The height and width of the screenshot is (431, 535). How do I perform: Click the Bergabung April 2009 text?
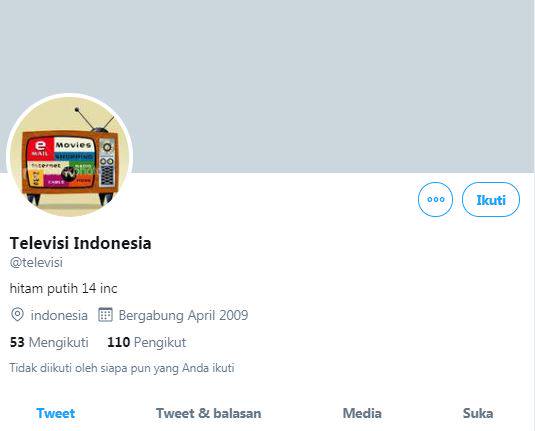click(x=183, y=315)
